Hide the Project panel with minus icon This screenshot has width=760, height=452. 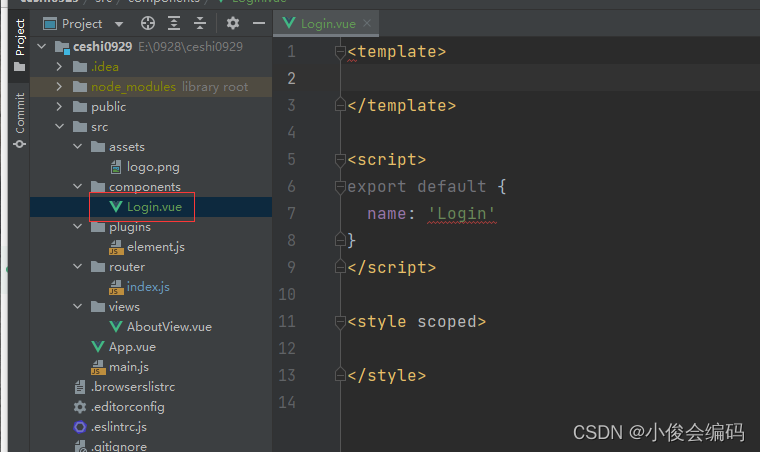(259, 23)
